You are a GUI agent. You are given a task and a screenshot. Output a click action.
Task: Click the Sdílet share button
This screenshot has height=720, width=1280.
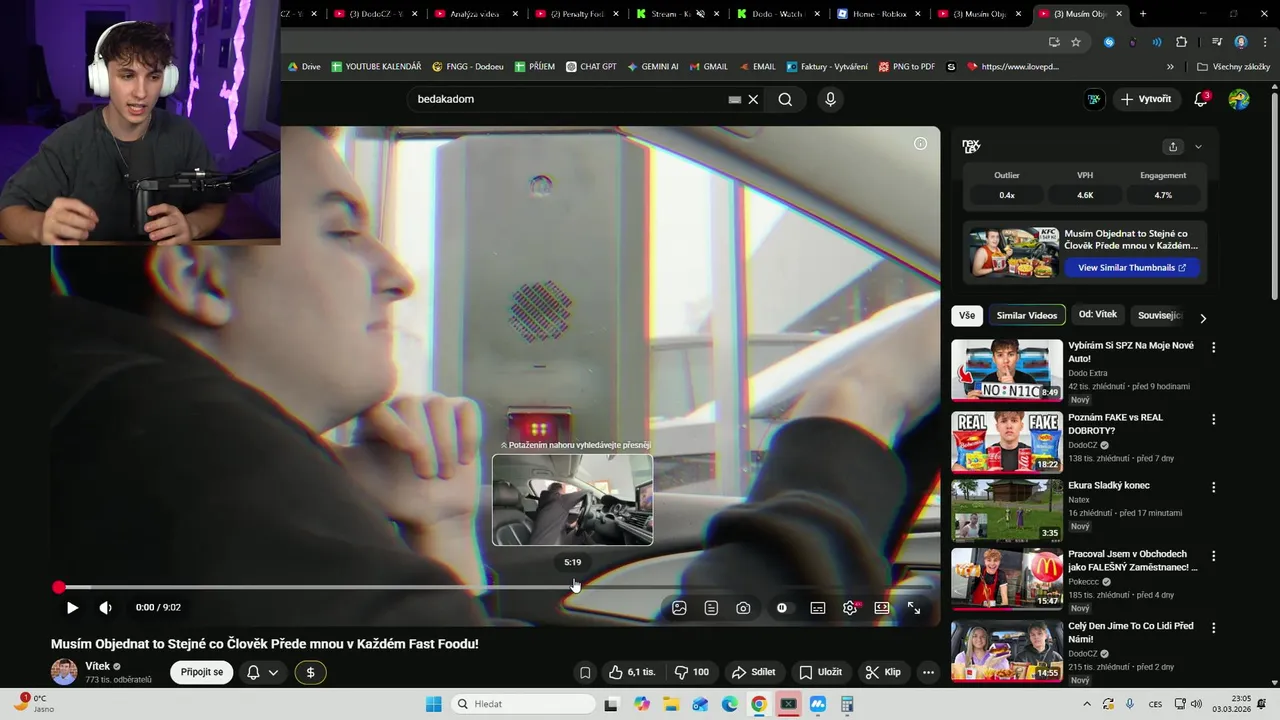click(x=754, y=672)
